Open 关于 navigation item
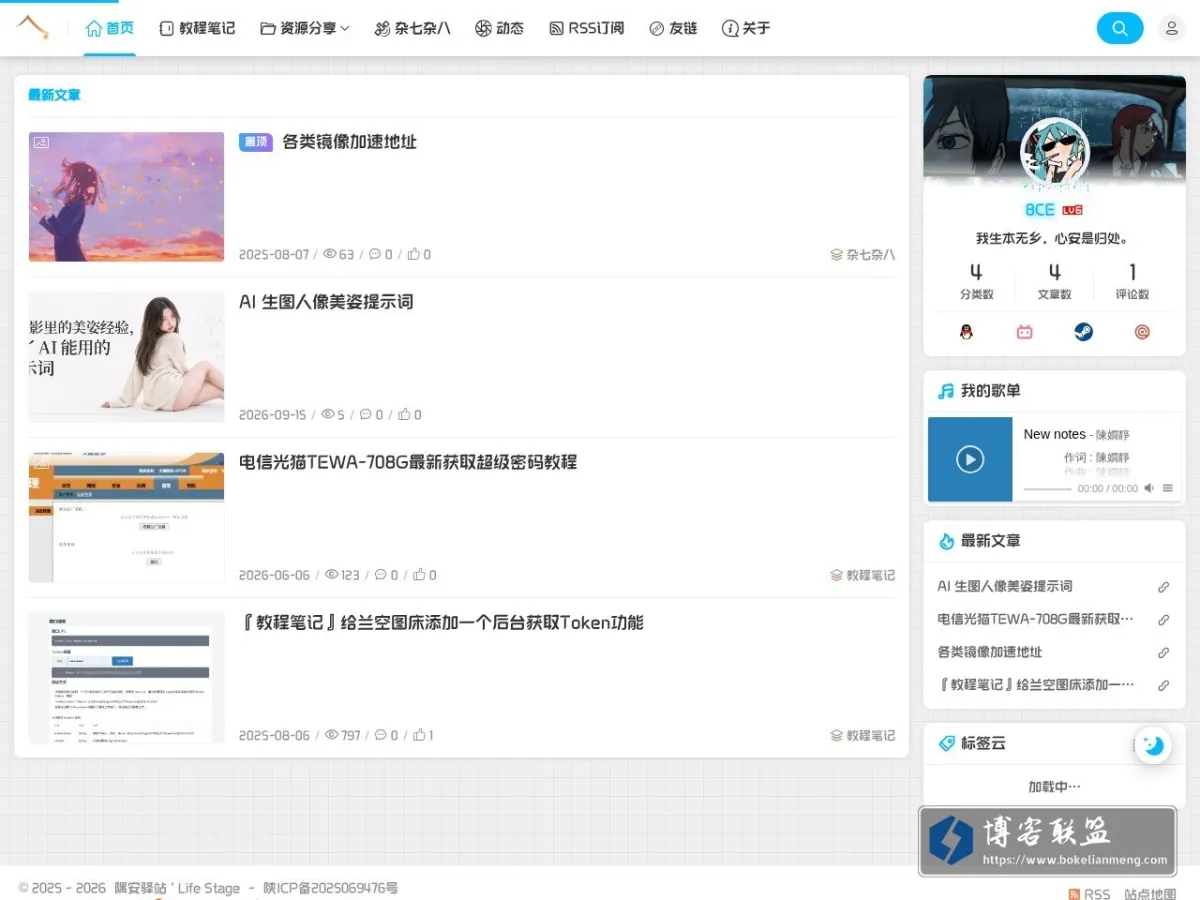Screen dimensions: 1200x900 [746, 28]
